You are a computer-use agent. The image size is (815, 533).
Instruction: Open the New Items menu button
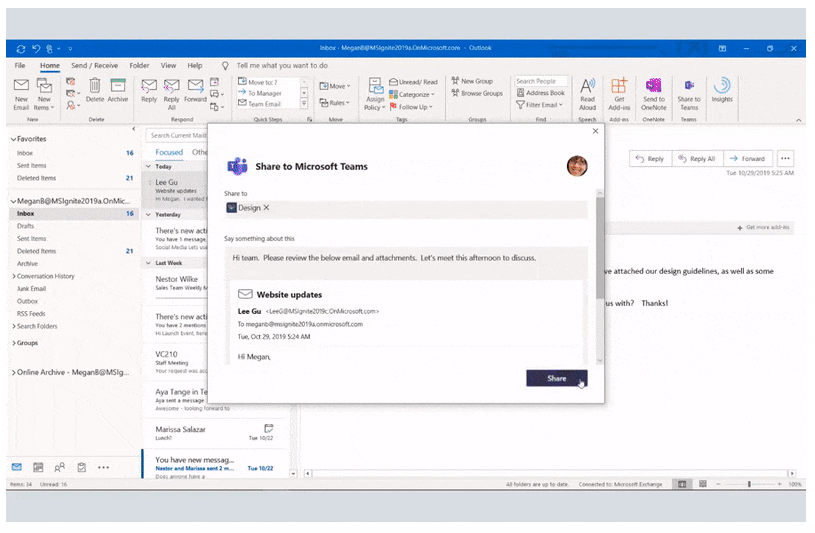pyautogui.click(x=44, y=94)
